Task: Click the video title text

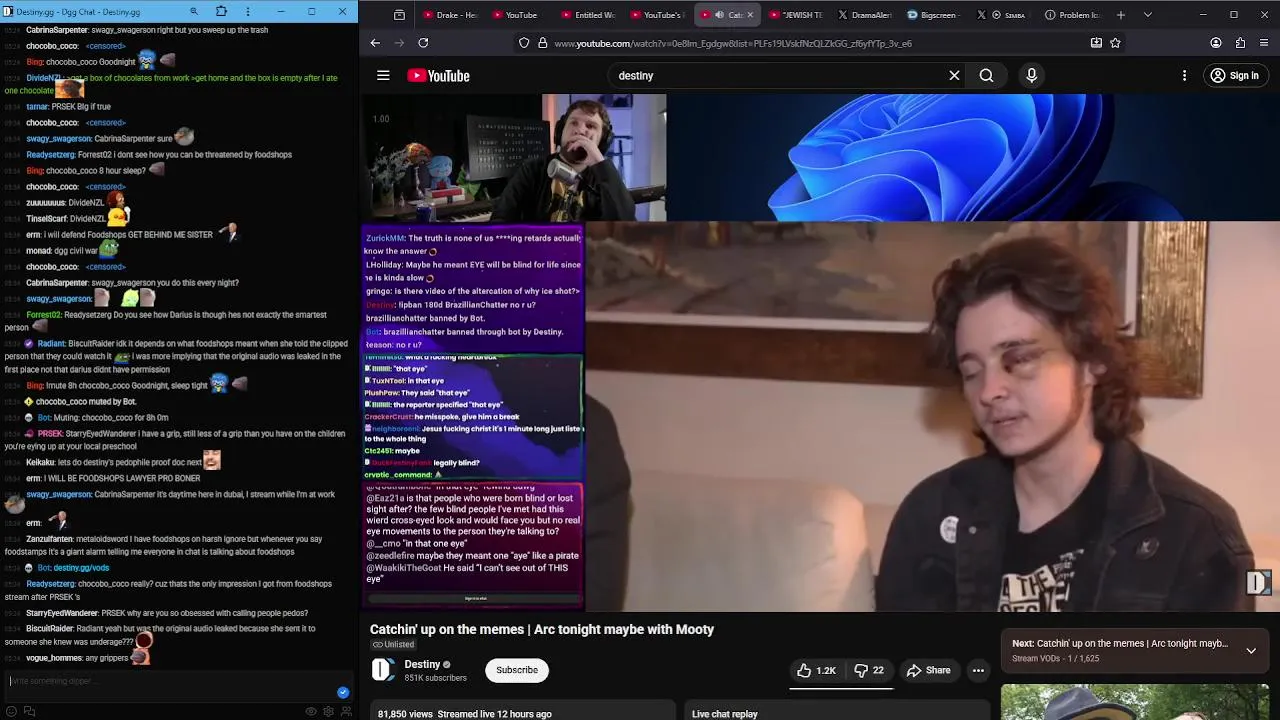Action: coord(542,629)
